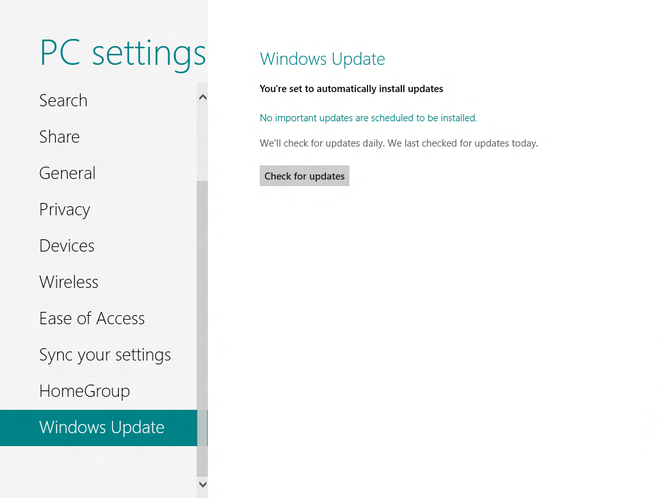The height and width of the screenshot is (498, 665).
Task: Click the Check for updates button
Action: [305, 176]
